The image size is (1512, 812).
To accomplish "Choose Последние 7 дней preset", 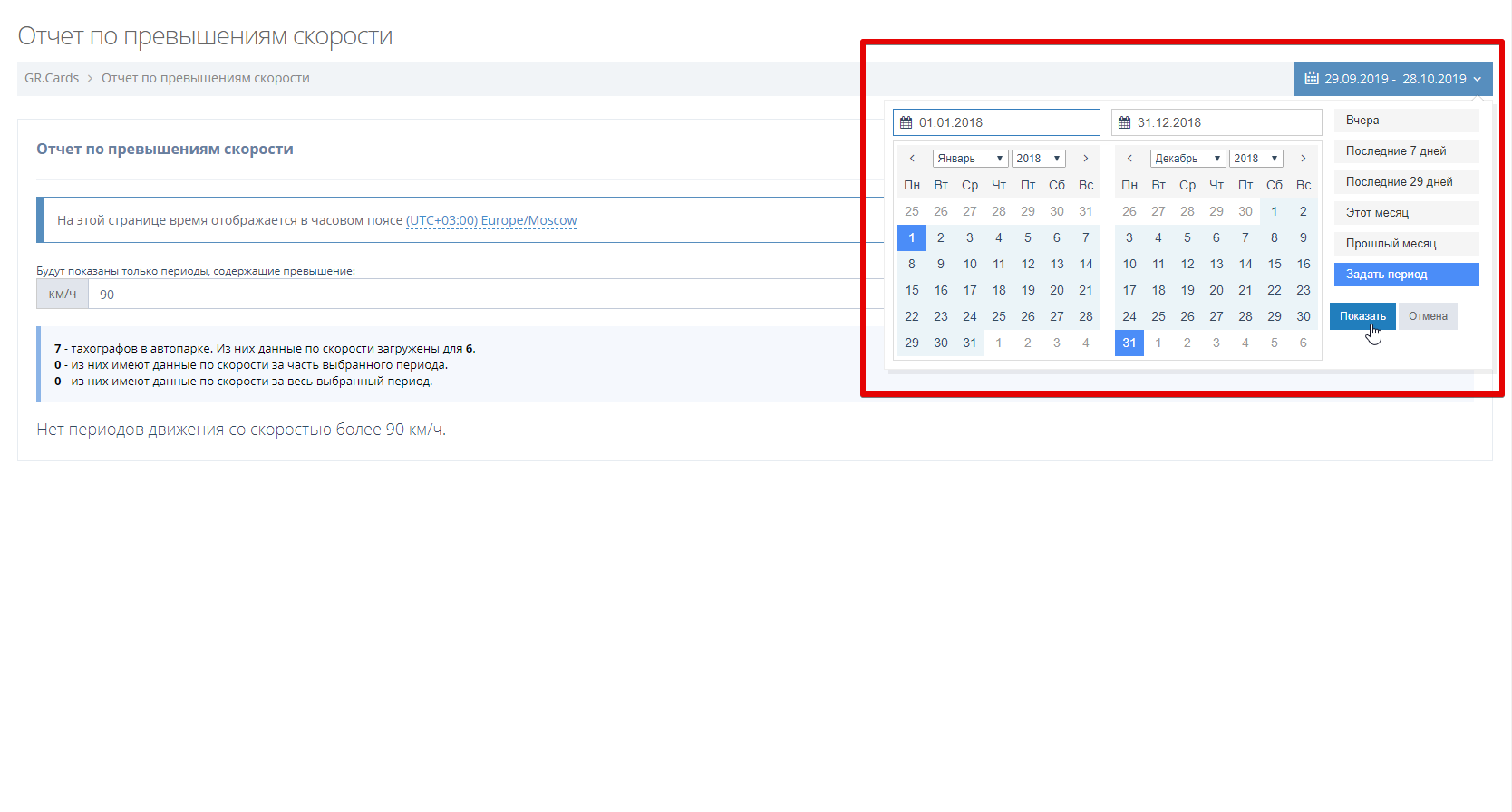I will click(1406, 151).
